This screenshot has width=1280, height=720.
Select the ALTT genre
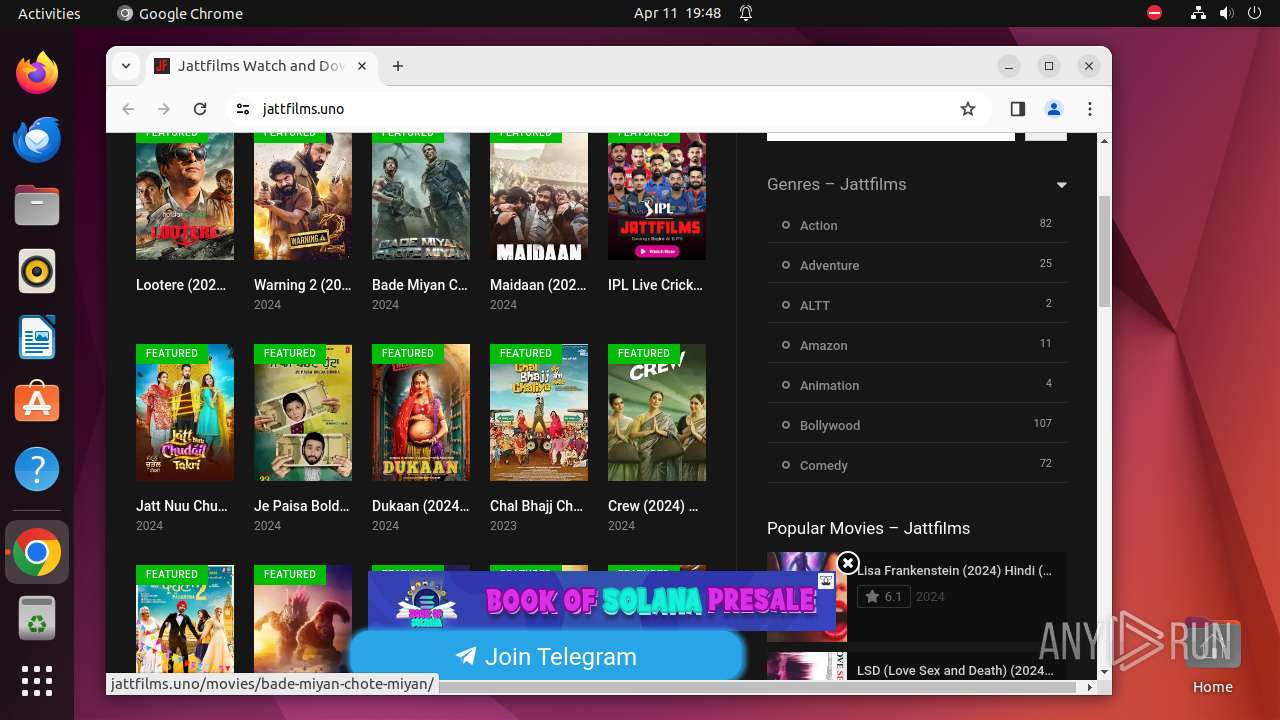[814, 306]
